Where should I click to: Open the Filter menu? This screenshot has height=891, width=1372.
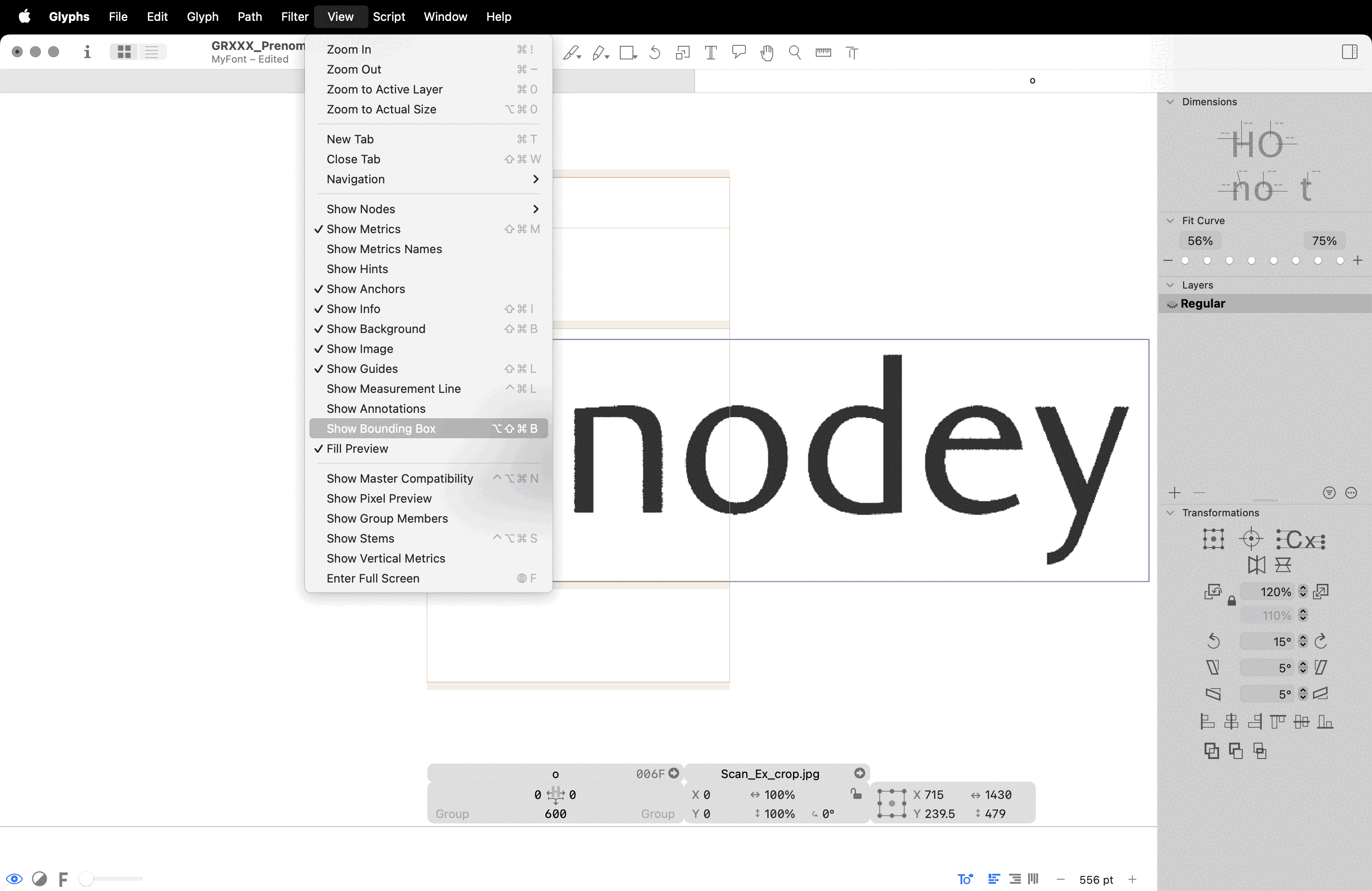pyautogui.click(x=294, y=17)
